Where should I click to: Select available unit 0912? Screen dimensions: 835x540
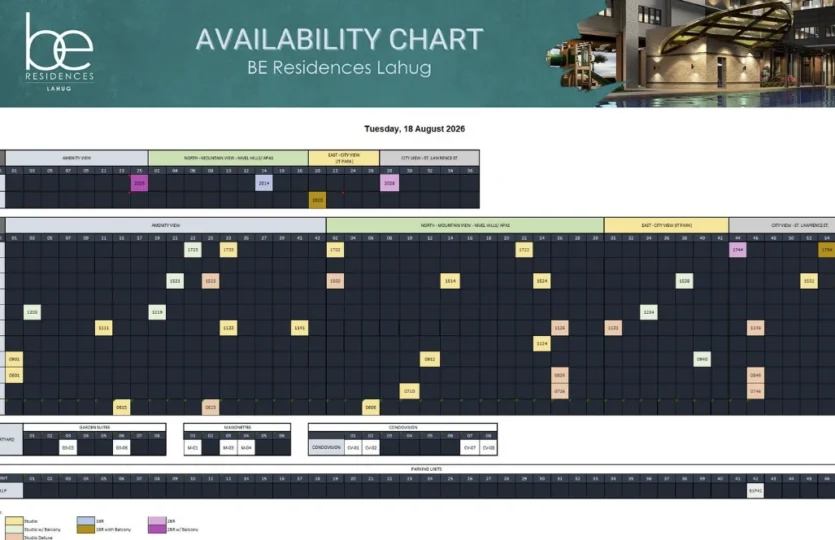click(x=430, y=359)
